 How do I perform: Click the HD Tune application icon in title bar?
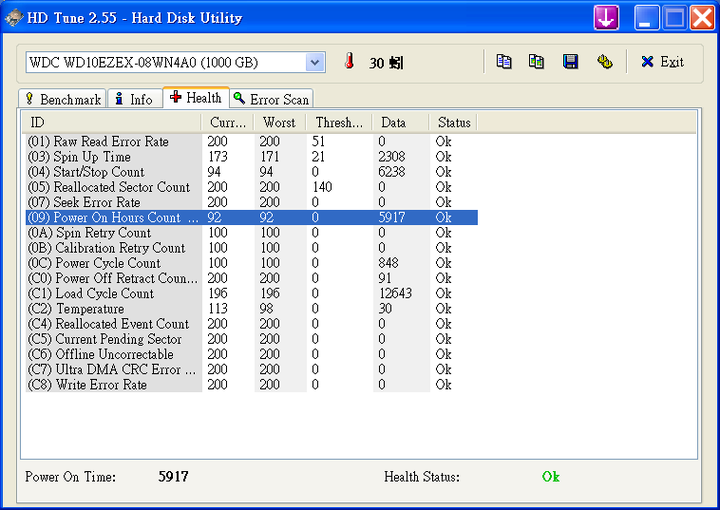point(13,18)
